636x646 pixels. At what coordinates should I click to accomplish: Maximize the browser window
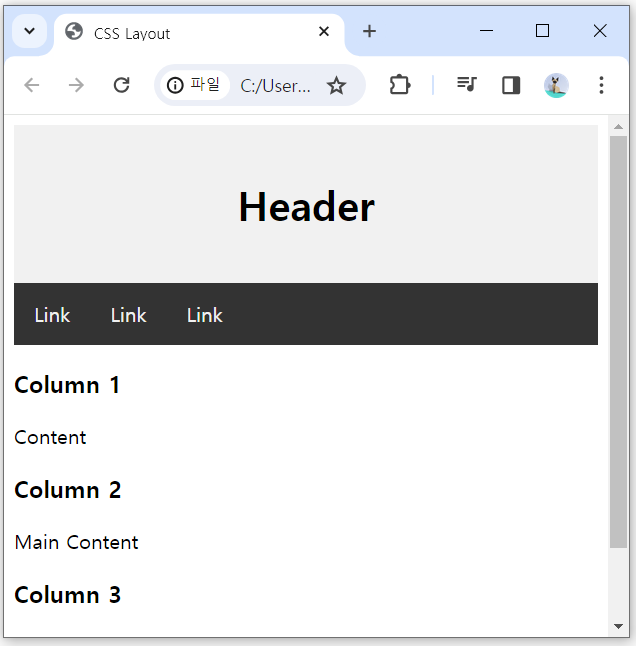[542, 31]
